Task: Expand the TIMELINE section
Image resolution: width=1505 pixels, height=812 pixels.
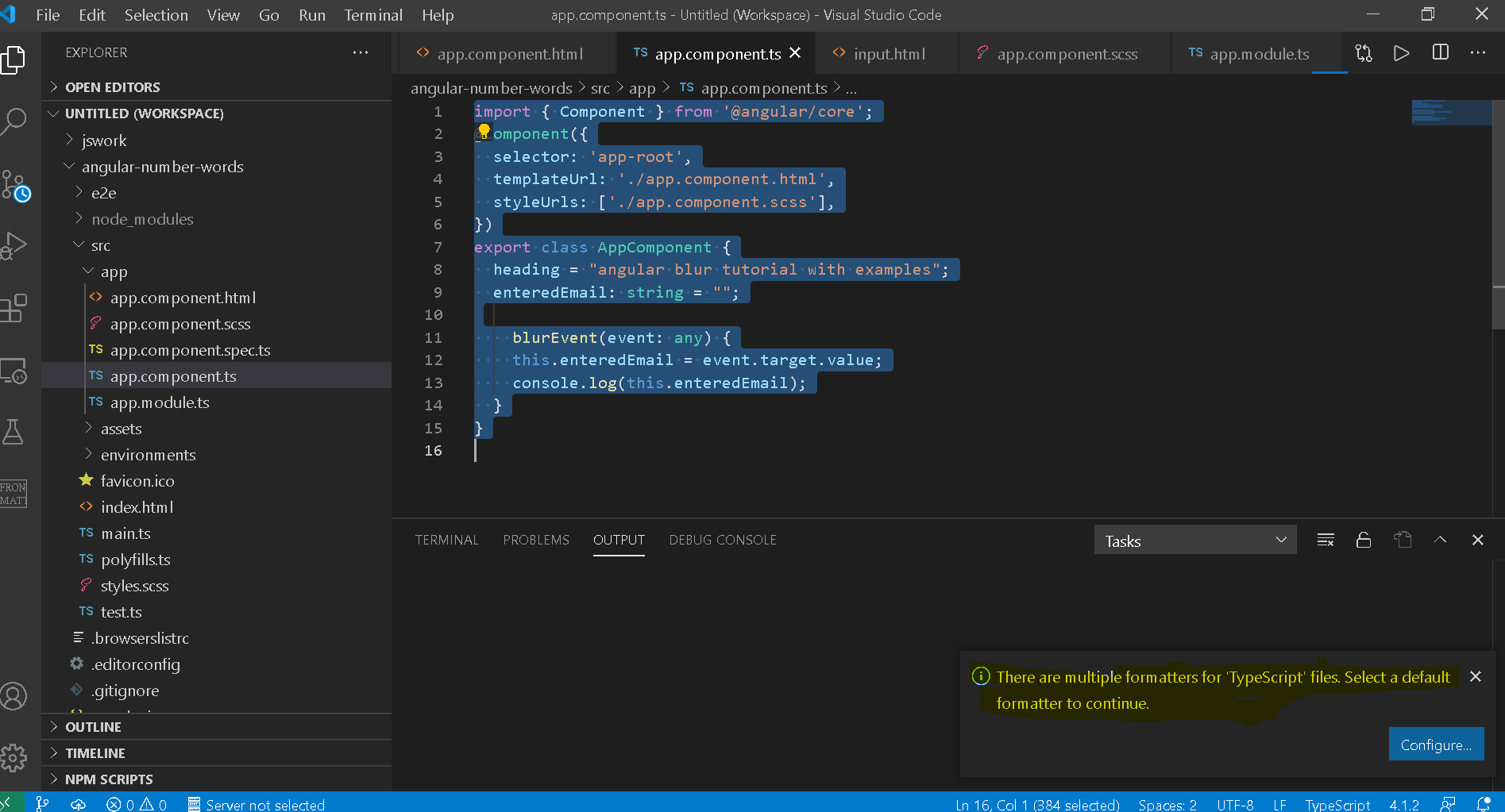Action: click(216, 753)
